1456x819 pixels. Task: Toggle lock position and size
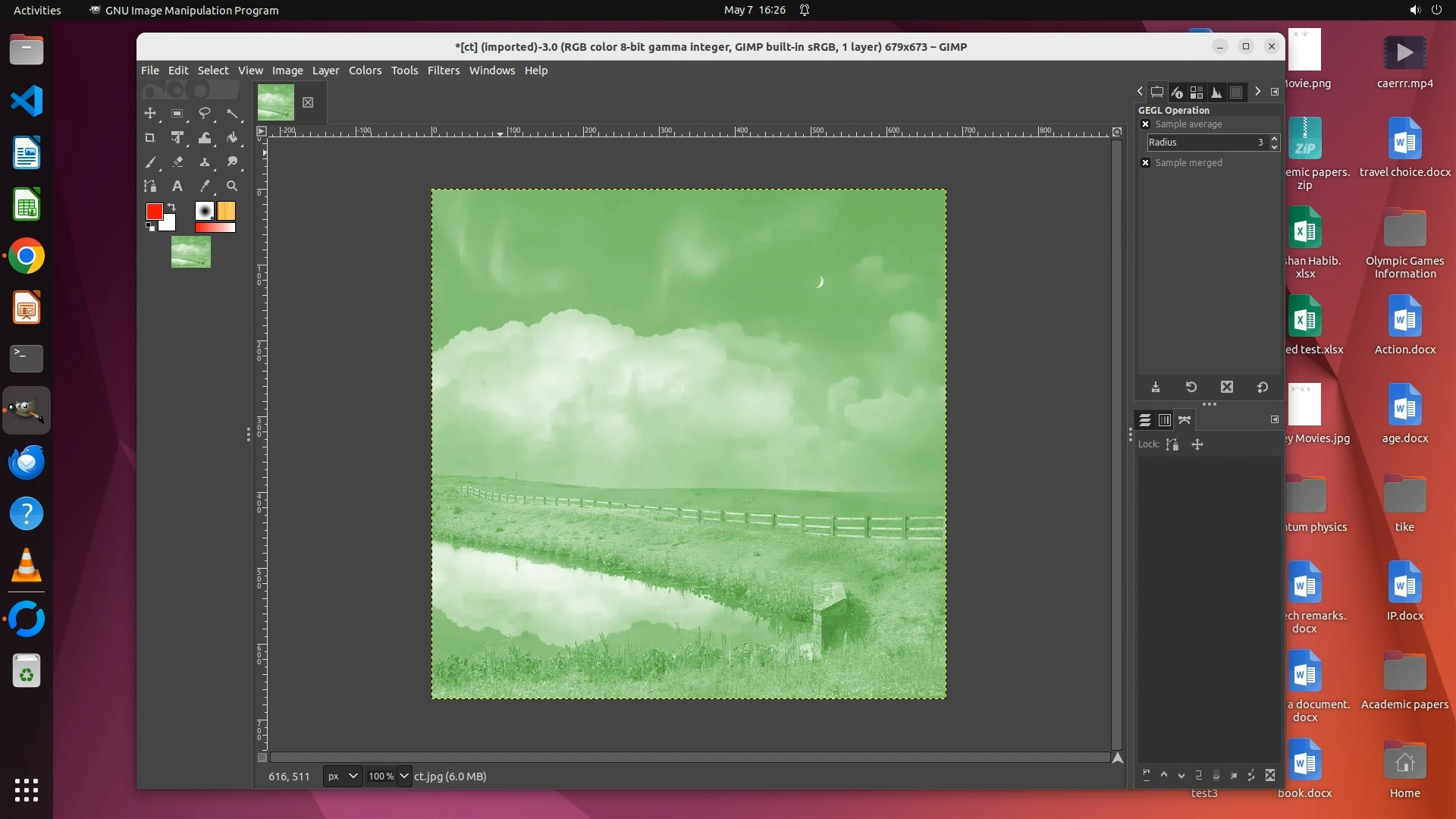[1197, 445]
